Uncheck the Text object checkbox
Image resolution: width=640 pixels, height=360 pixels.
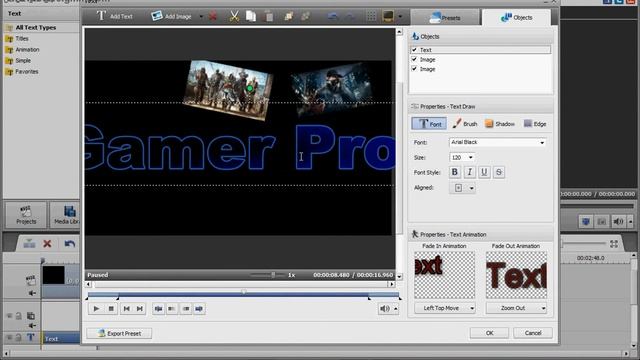coord(414,50)
